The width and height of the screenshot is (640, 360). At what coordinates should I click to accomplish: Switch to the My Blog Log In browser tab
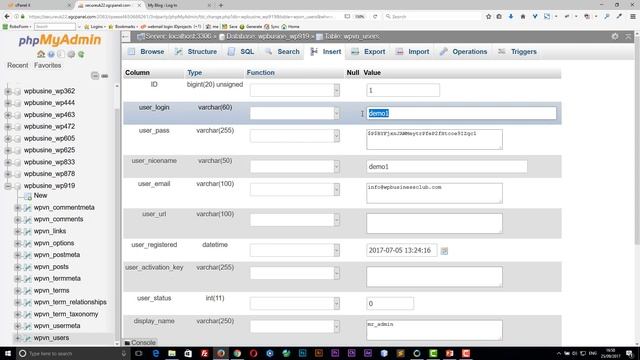[x=178, y=5]
